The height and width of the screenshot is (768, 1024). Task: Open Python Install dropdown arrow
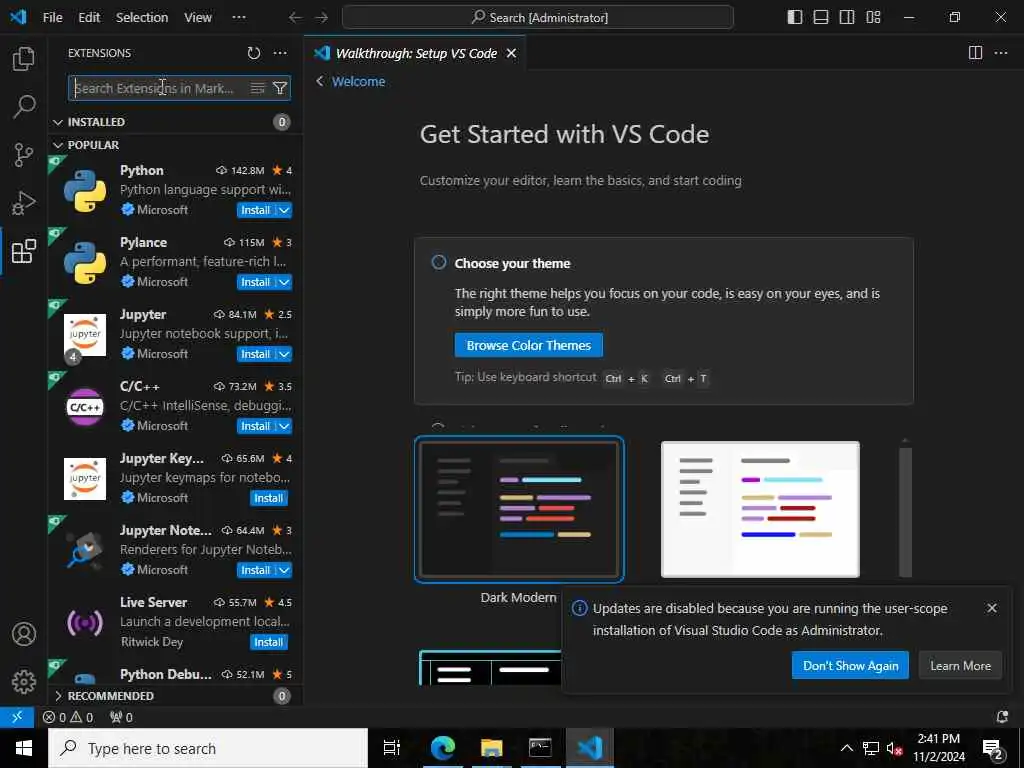click(284, 210)
